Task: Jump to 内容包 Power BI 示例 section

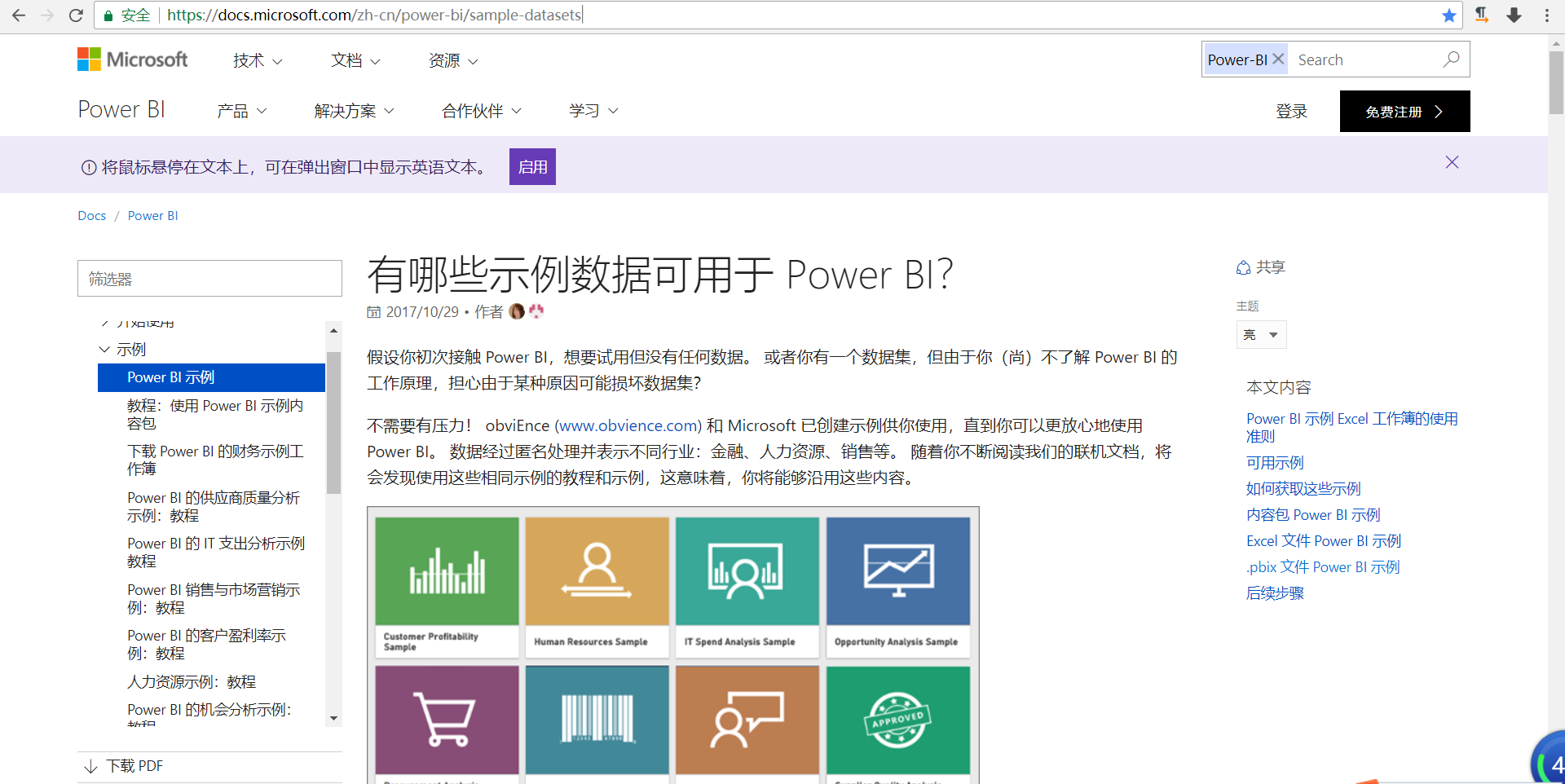Action: coord(1313,515)
